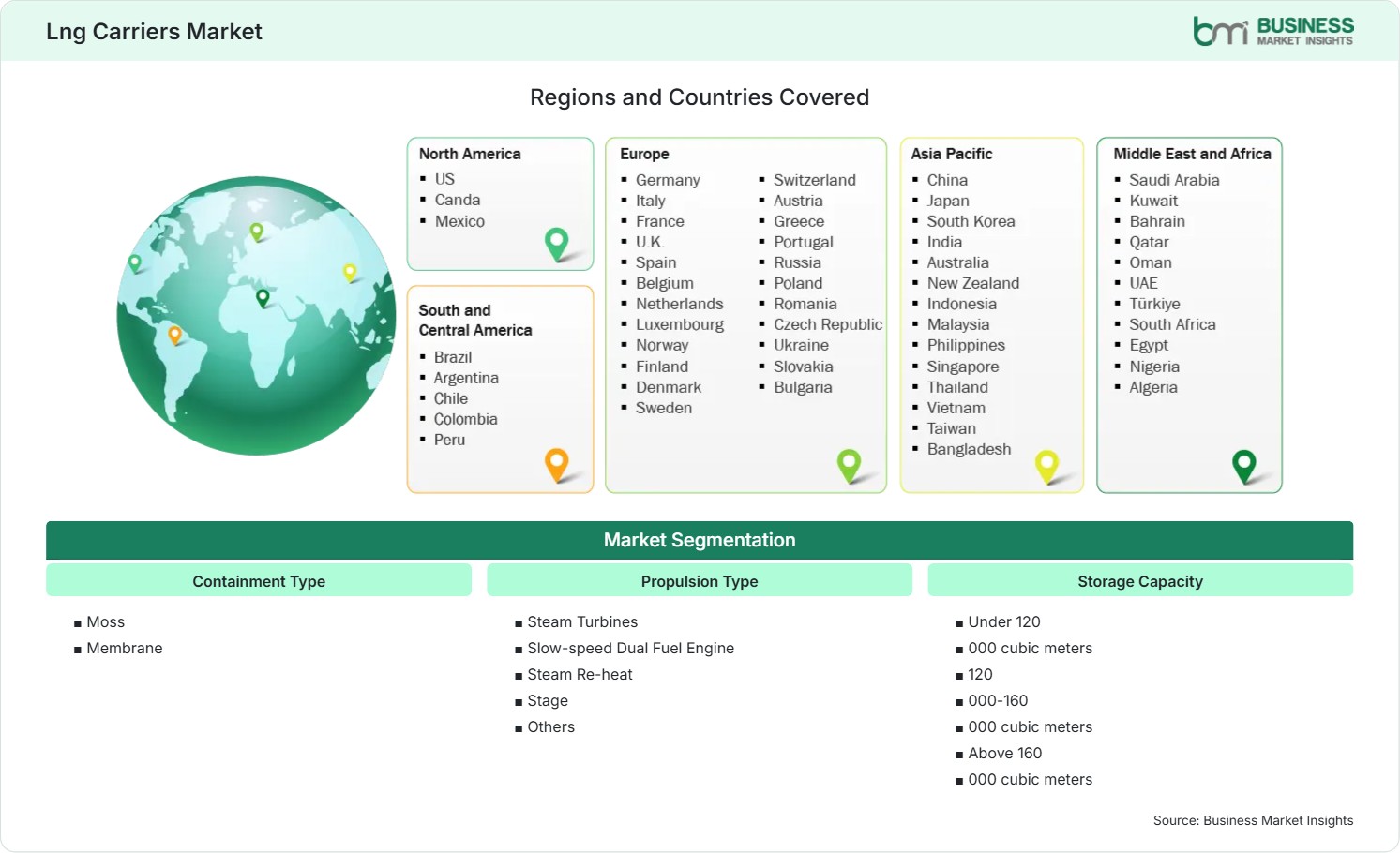Select the Propulsion Type column header
1400x853 pixels.
[x=700, y=581]
